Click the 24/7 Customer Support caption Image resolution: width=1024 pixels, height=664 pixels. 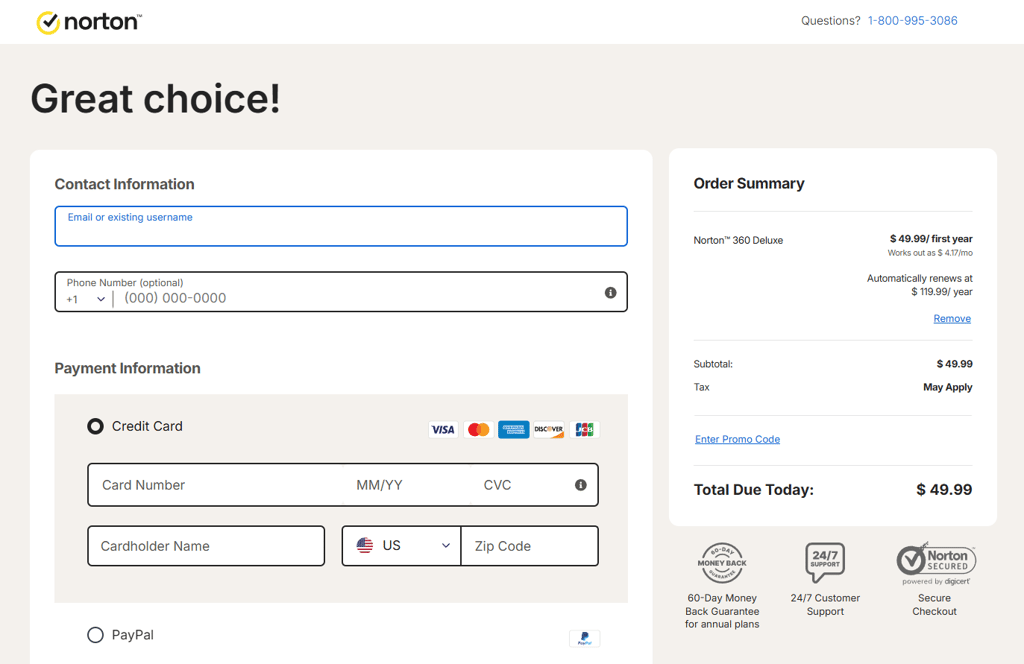825,605
